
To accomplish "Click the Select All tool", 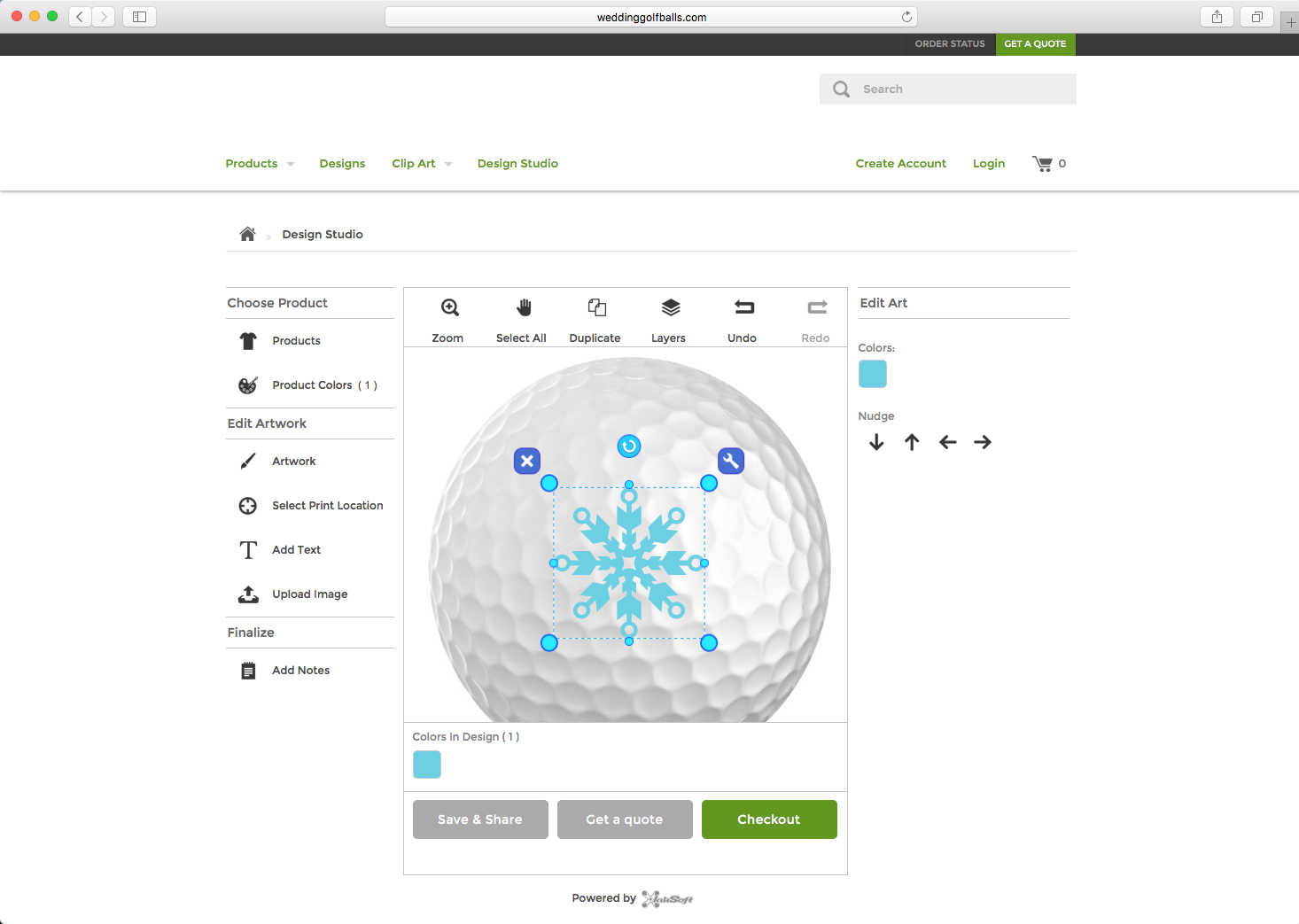I will pyautogui.click(x=521, y=317).
